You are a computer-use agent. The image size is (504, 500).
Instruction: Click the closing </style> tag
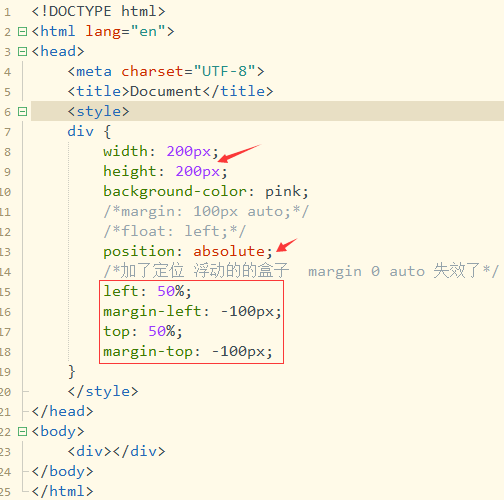(x=103, y=392)
